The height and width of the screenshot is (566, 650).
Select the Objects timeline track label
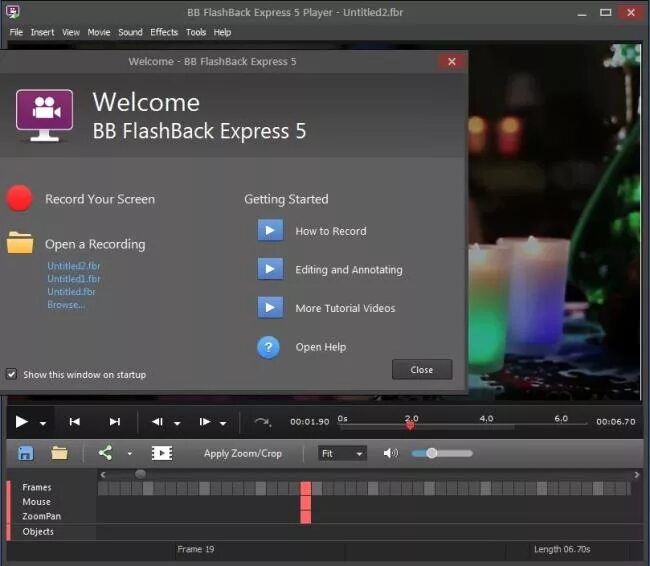coord(38,532)
